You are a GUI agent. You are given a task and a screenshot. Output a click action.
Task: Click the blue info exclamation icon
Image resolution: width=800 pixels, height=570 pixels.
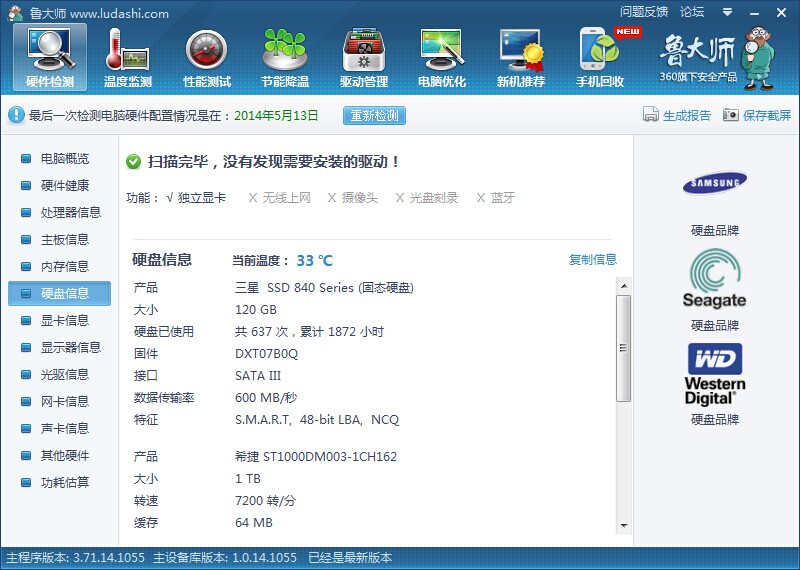coord(16,115)
